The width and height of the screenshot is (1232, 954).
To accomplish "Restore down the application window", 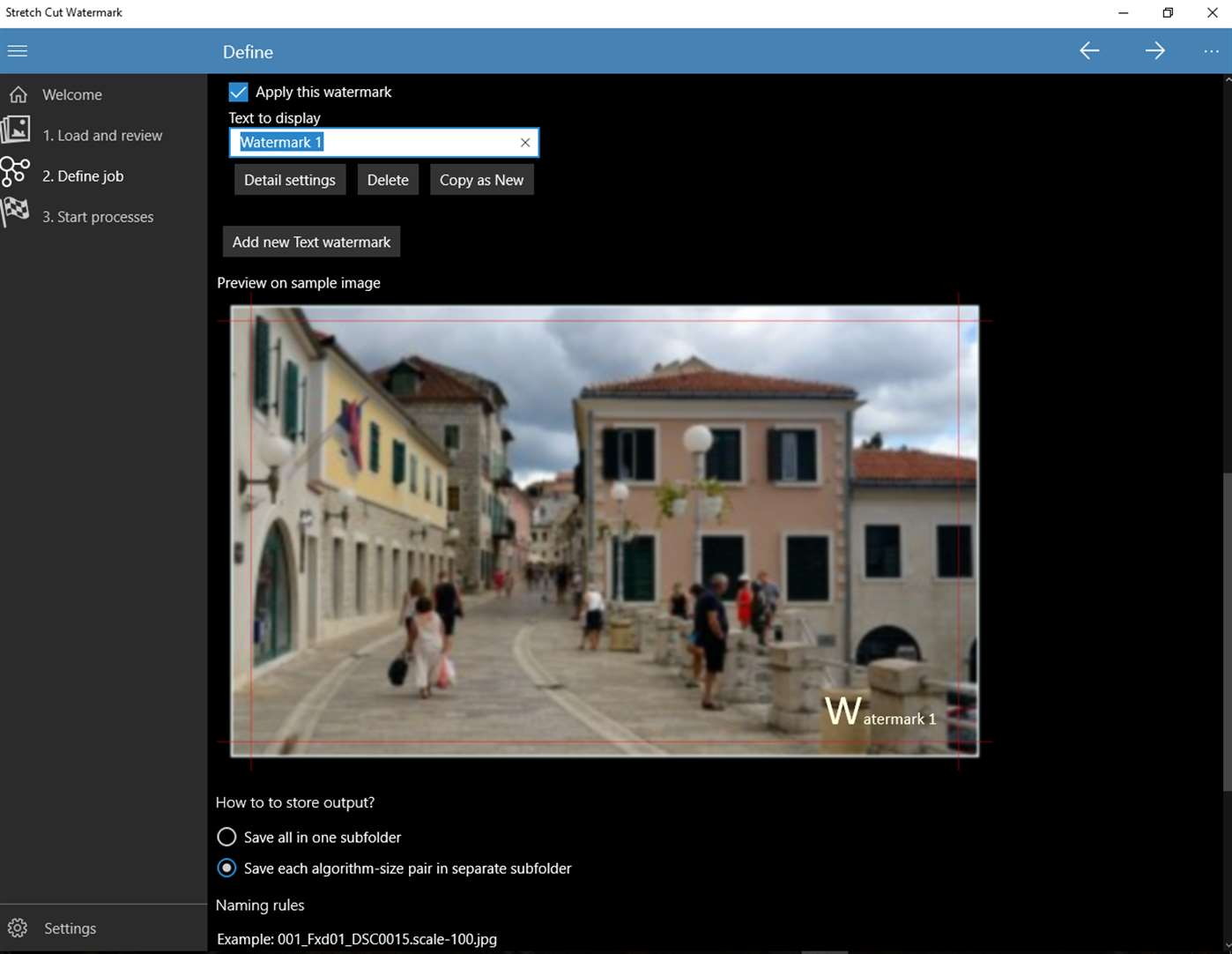I will (x=1168, y=12).
